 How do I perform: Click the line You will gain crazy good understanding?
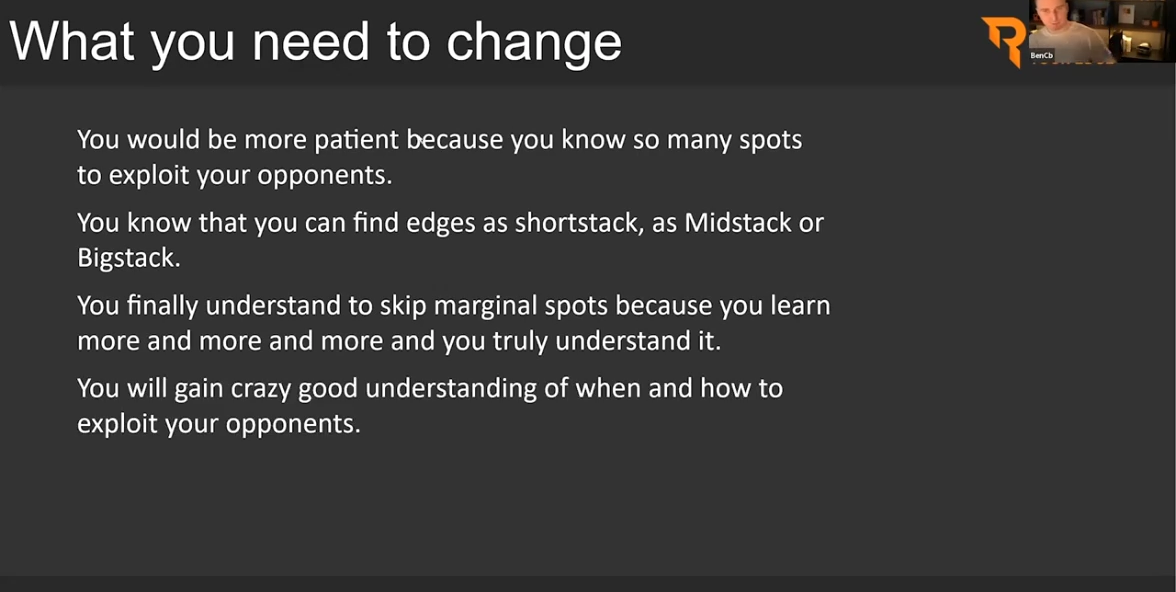pos(430,389)
